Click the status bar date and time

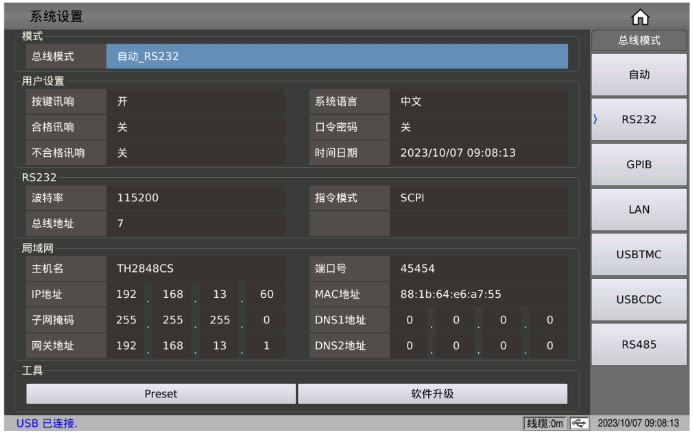click(638, 423)
